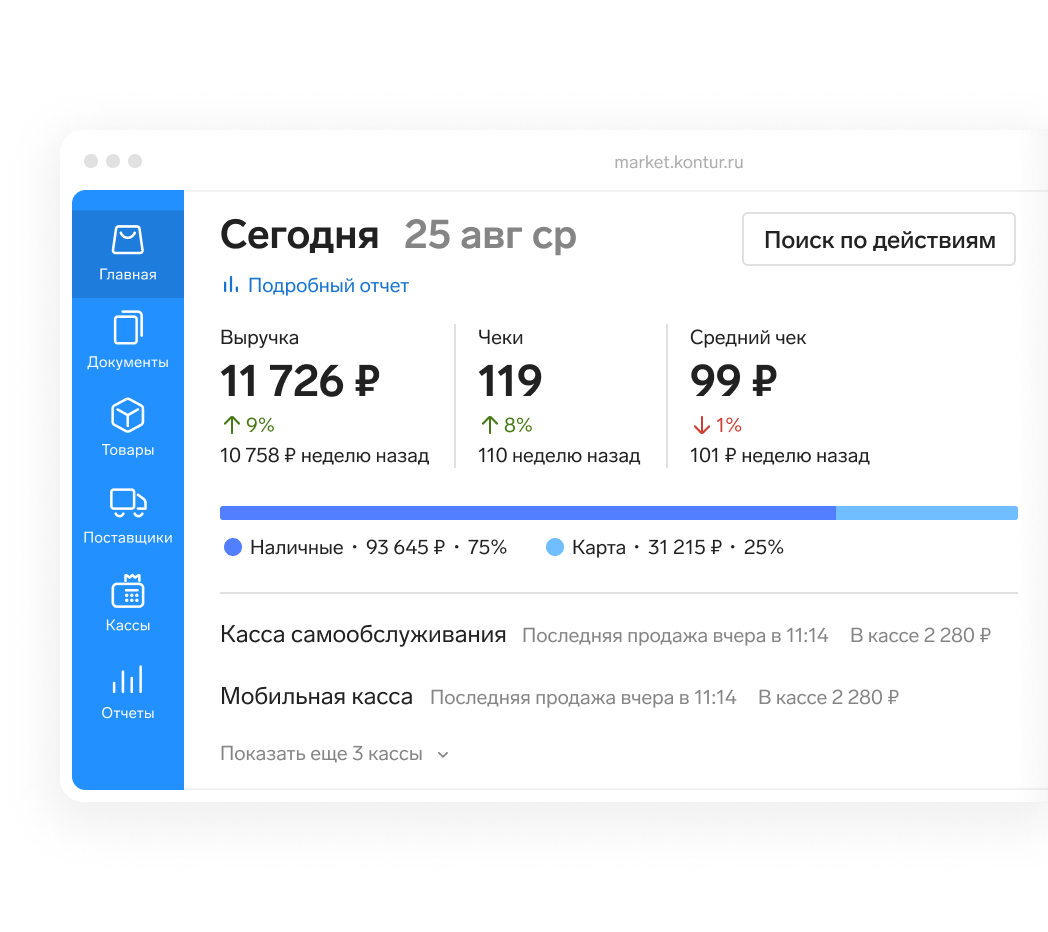Click the chart icon beside Подробный отчет
The height and width of the screenshot is (932, 1048).
[230, 285]
